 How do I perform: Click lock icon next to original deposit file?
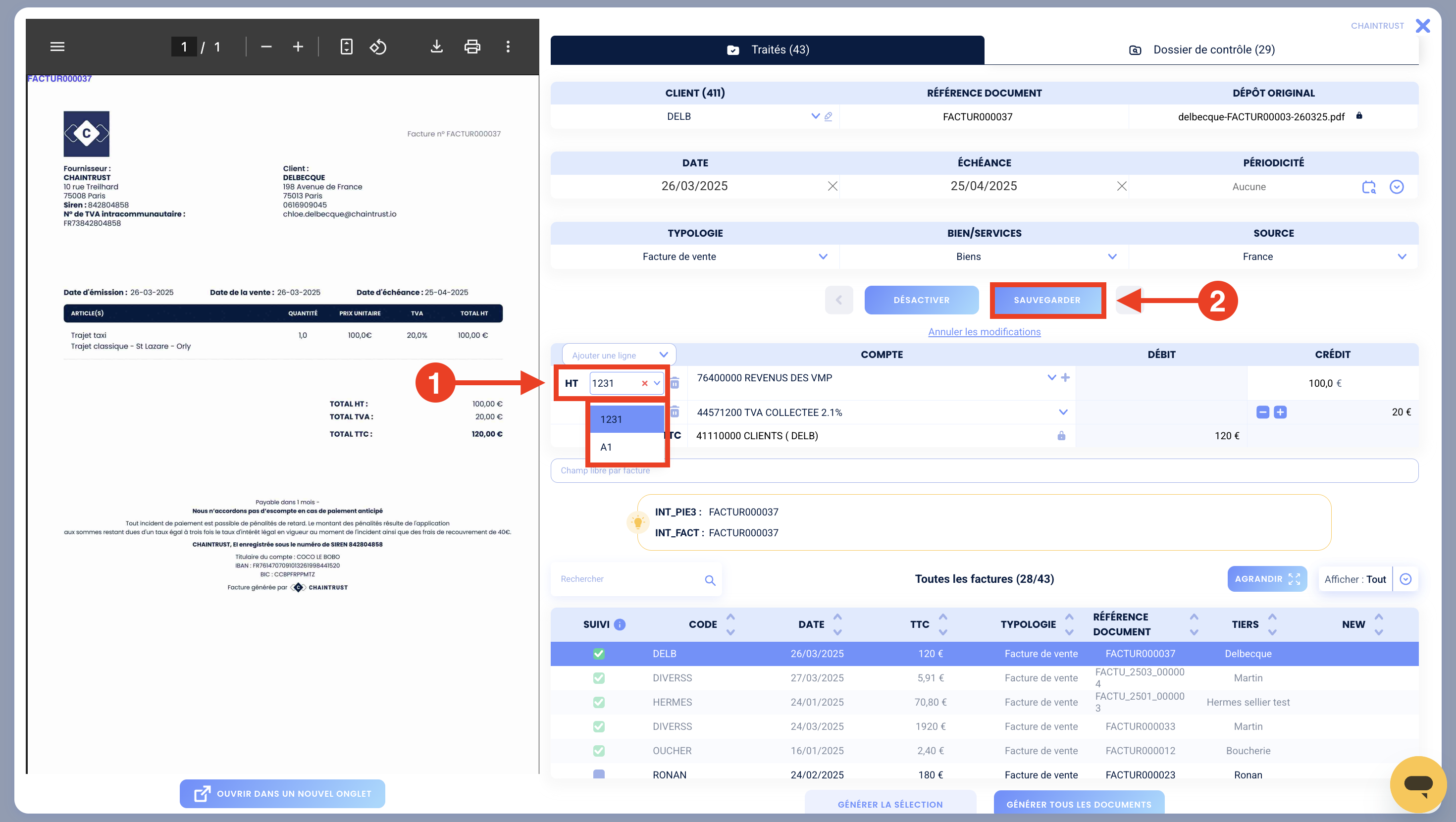click(x=1359, y=116)
